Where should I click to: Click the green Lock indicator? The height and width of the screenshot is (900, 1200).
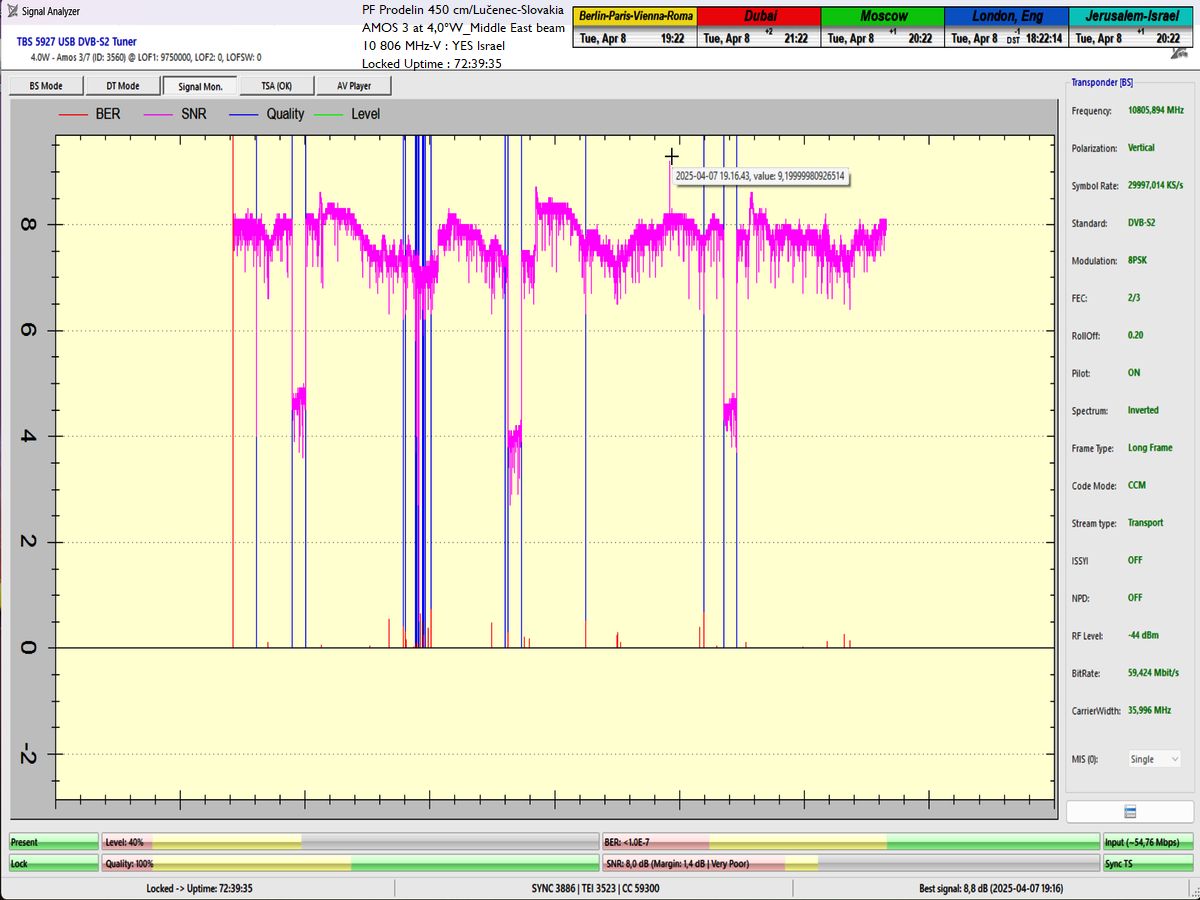[x=54, y=864]
